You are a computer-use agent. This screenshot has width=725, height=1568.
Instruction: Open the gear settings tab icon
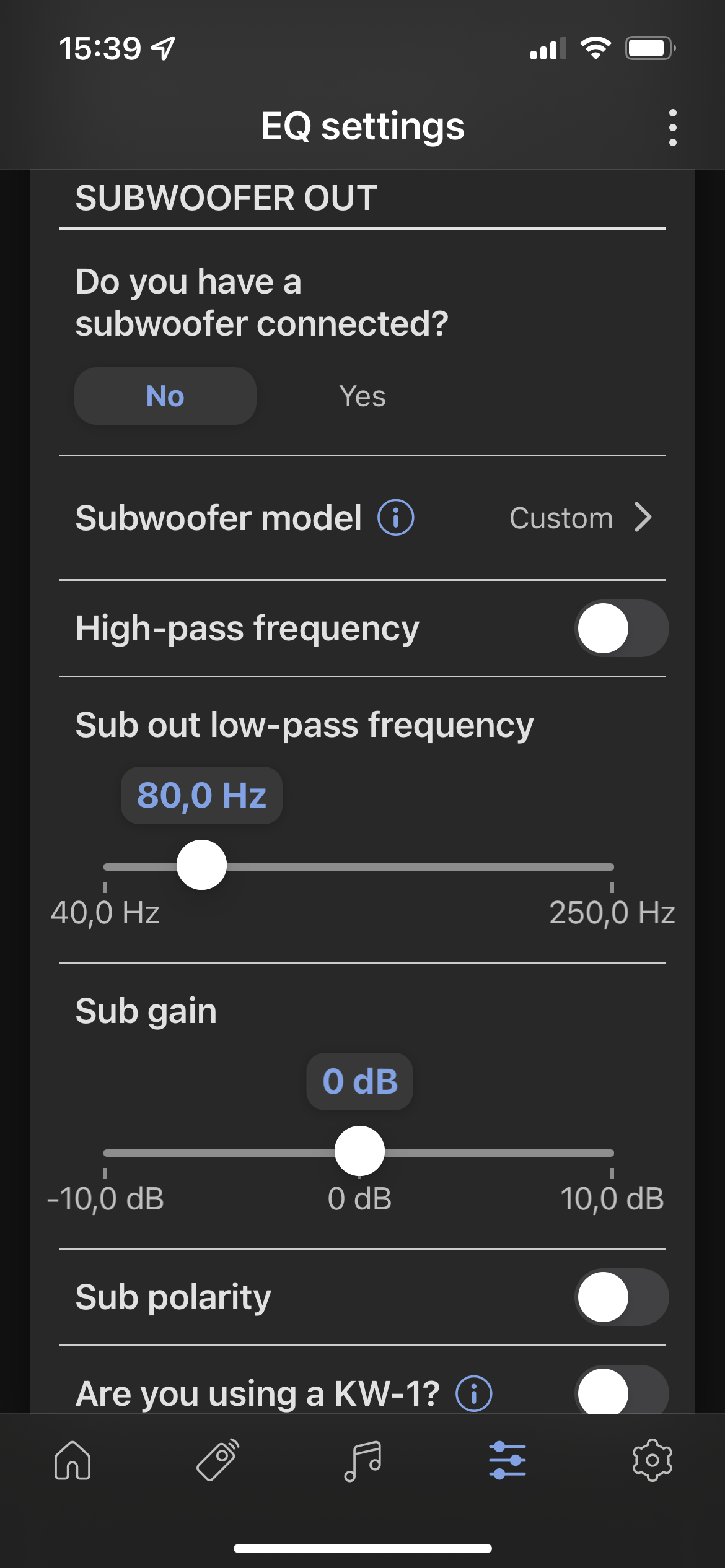tap(652, 1460)
